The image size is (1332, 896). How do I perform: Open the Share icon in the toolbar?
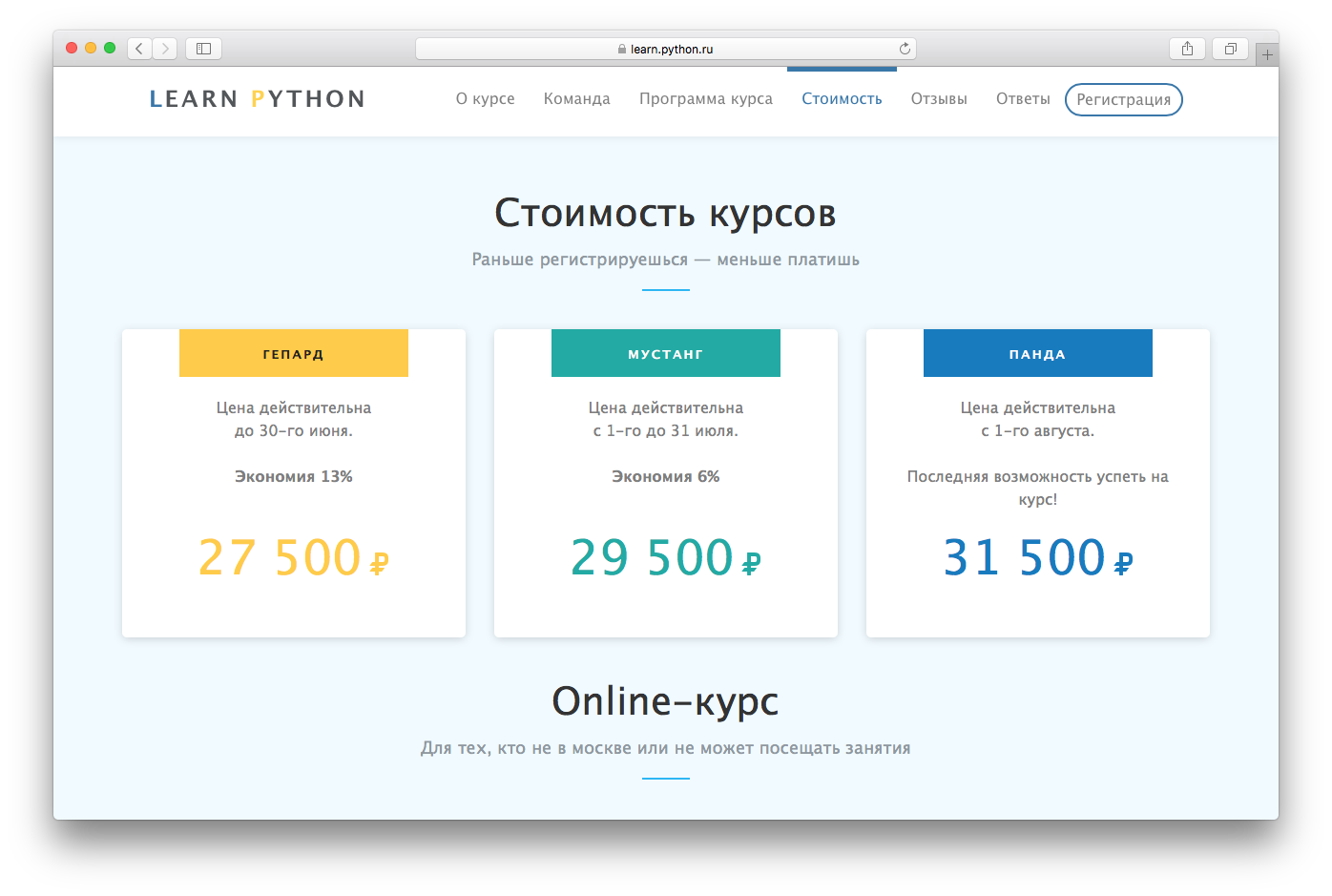[x=1187, y=49]
